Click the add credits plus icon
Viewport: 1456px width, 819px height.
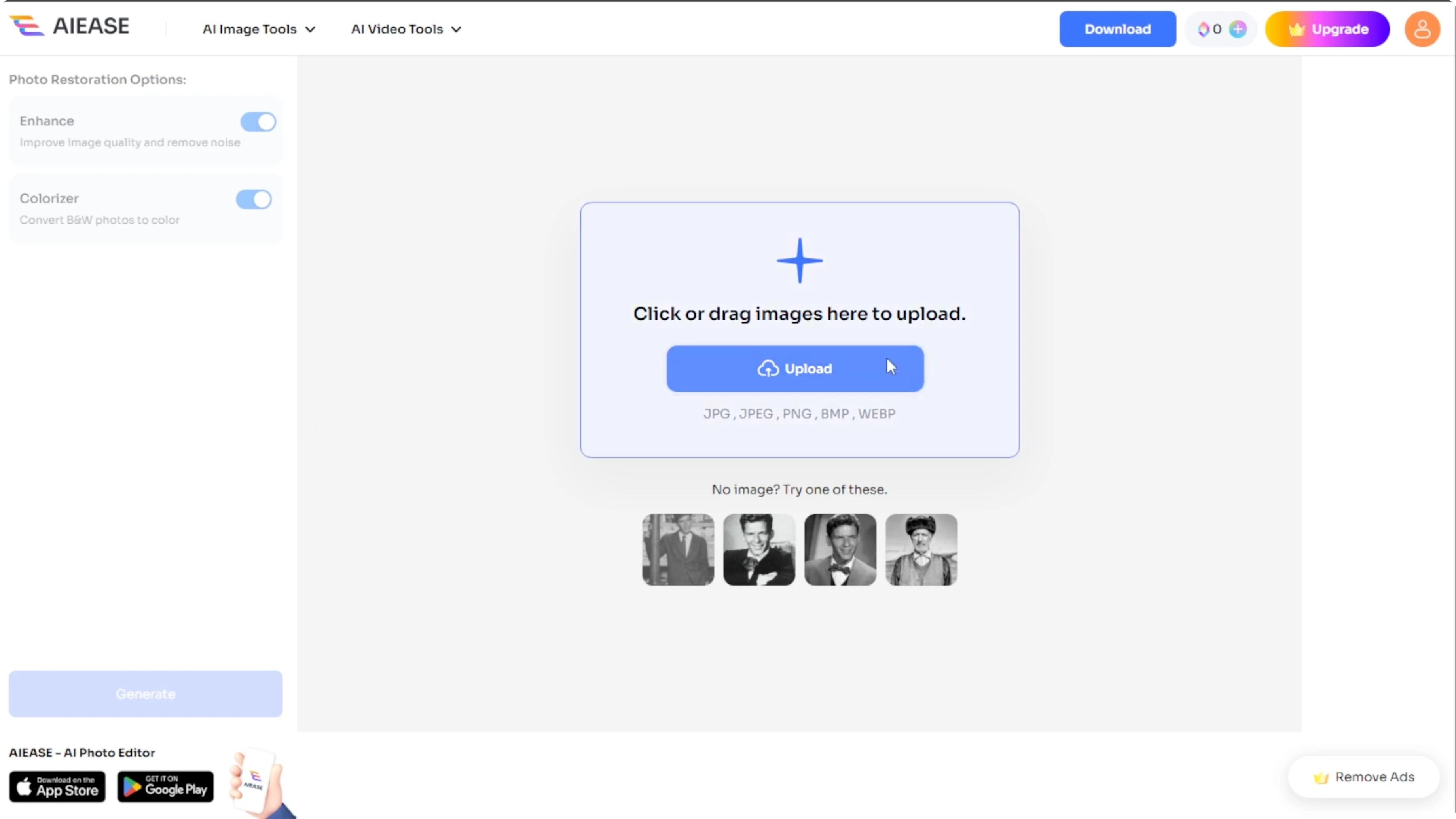tap(1238, 29)
